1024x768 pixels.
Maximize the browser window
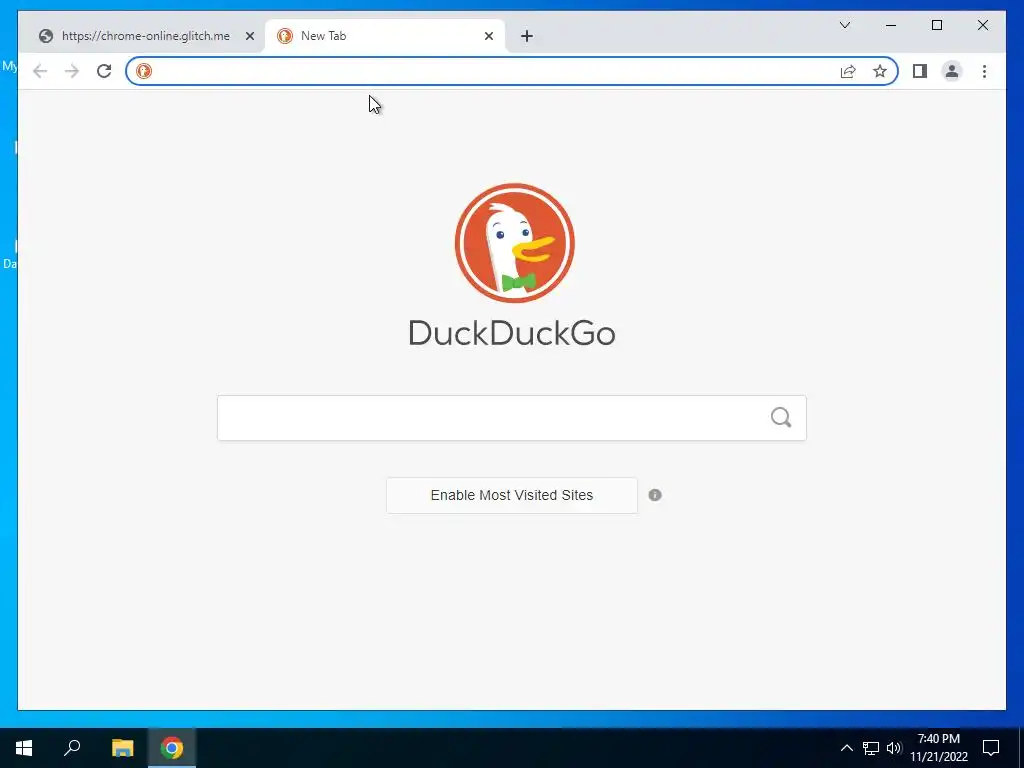pos(937,25)
